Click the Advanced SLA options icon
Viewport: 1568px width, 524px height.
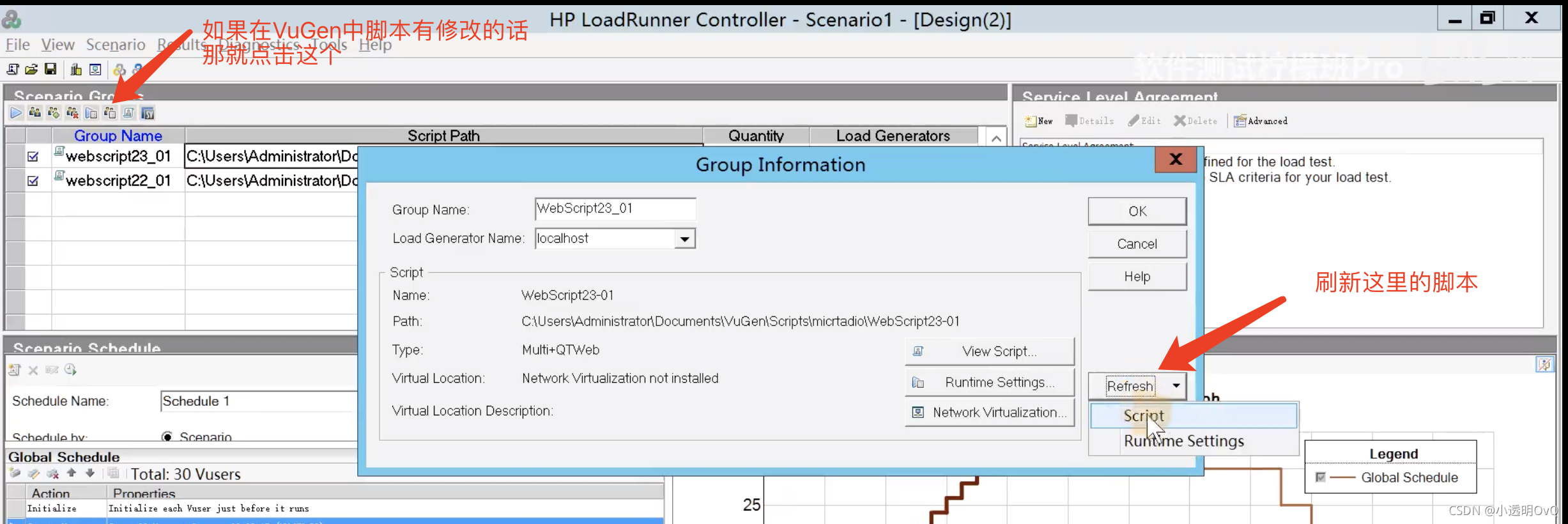tap(1261, 121)
